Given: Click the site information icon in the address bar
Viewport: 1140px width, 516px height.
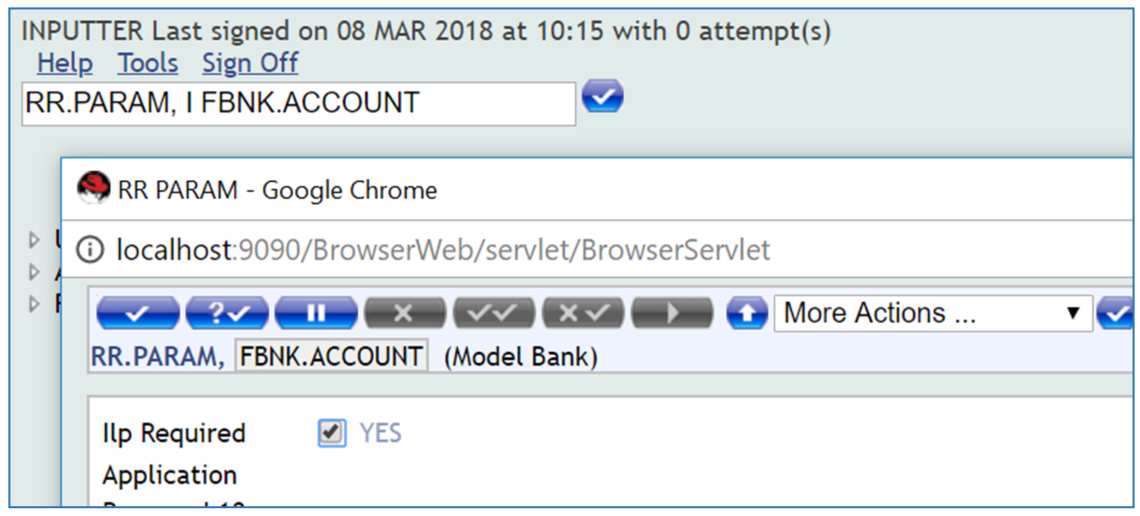Looking at the screenshot, I should tap(90, 249).
